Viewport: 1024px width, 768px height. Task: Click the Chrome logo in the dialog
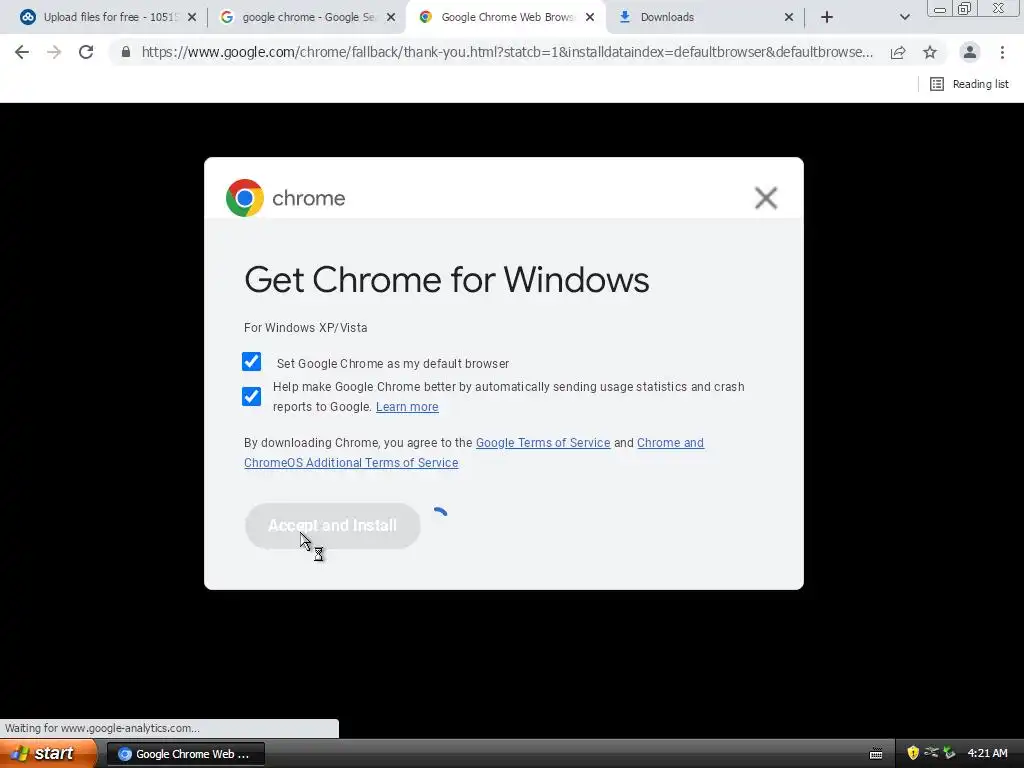pyautogui.click(x=245, y=197)
